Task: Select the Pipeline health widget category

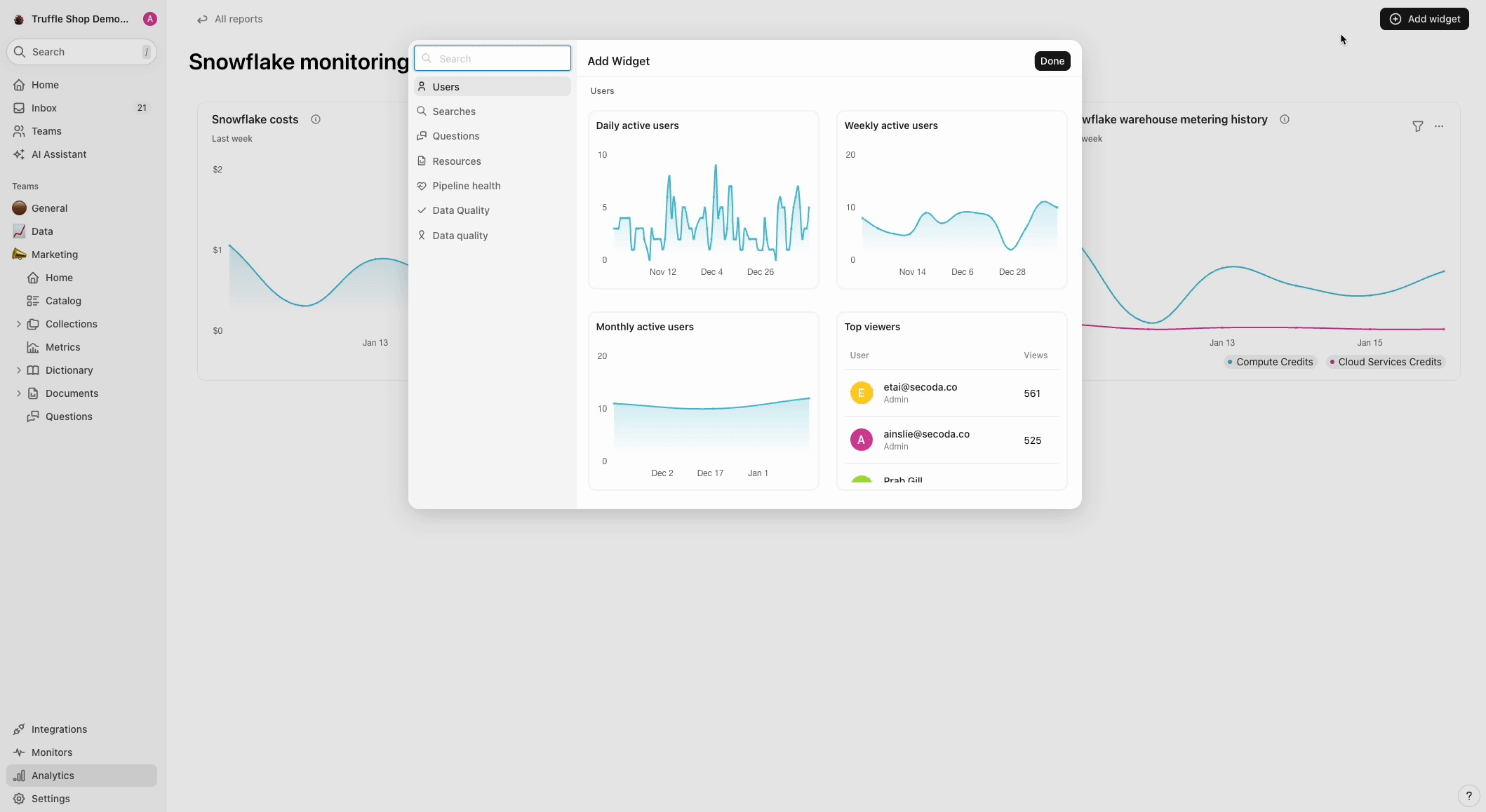Action: pos(466,186)
